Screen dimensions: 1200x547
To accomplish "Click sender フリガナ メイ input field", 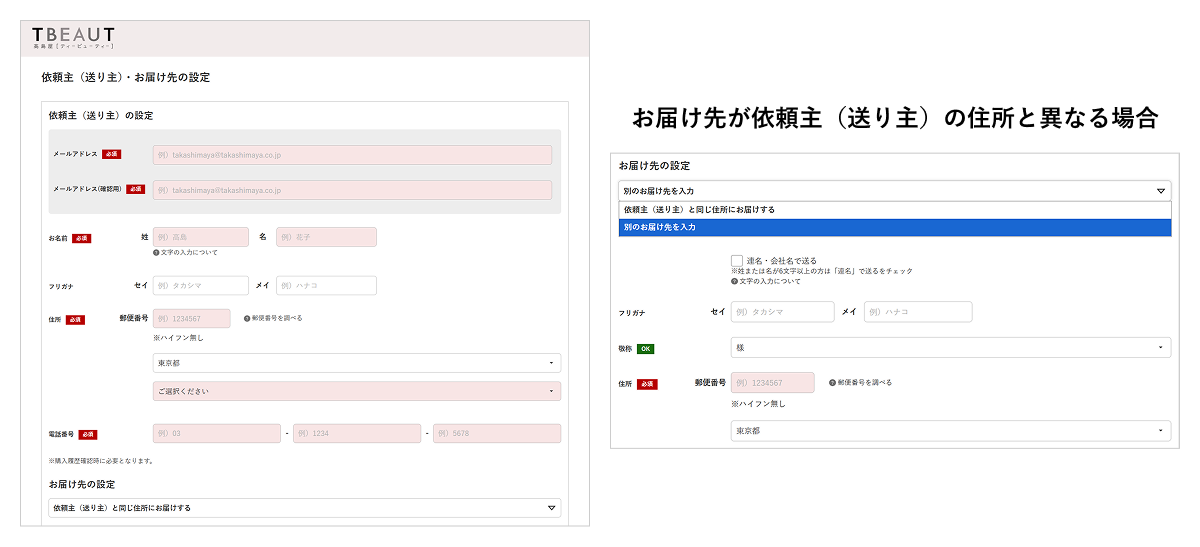I will point(326,286).
